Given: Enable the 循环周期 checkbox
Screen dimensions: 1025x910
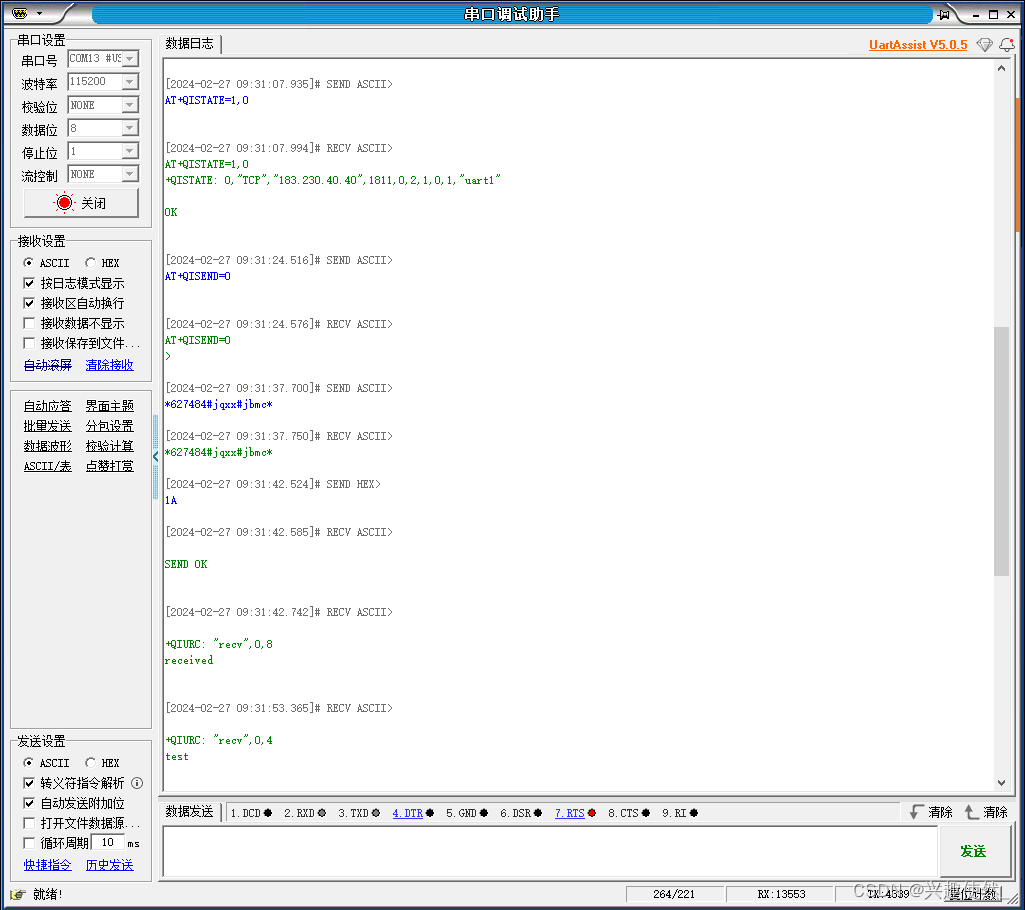Looking at the screenshot, I should pos(29,843).
